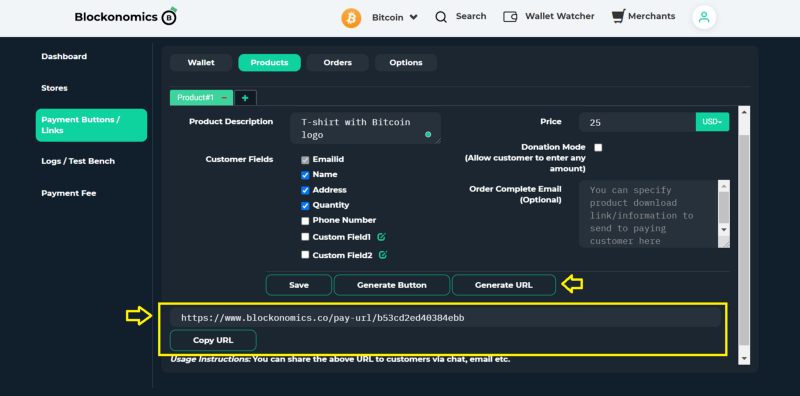The width and height of the screenshot is (800, 396).
Task: Open Payment Fee in the sidebar
Action: tap(68, 193)
